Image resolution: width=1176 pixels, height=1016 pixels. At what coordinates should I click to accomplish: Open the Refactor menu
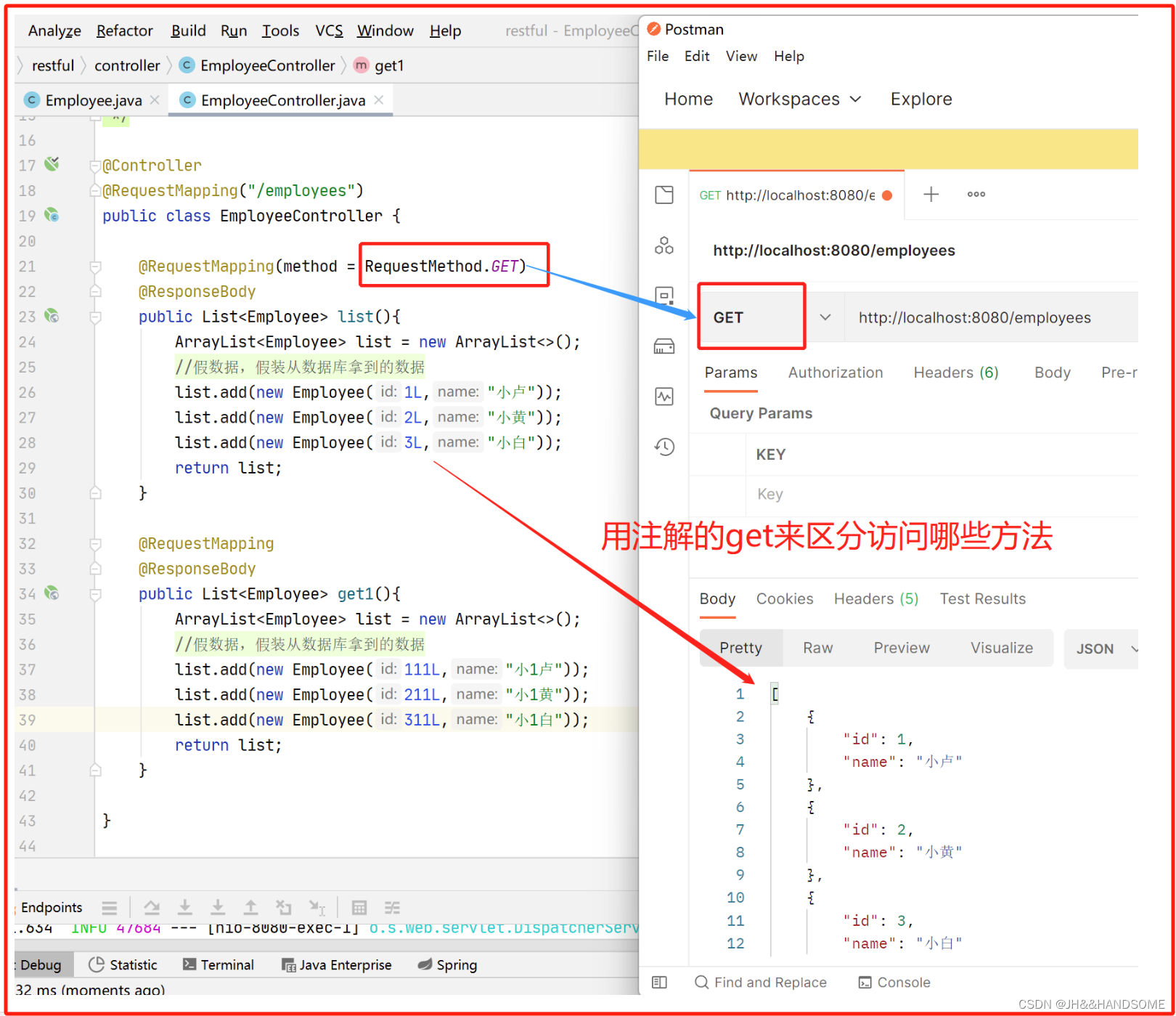125,31
